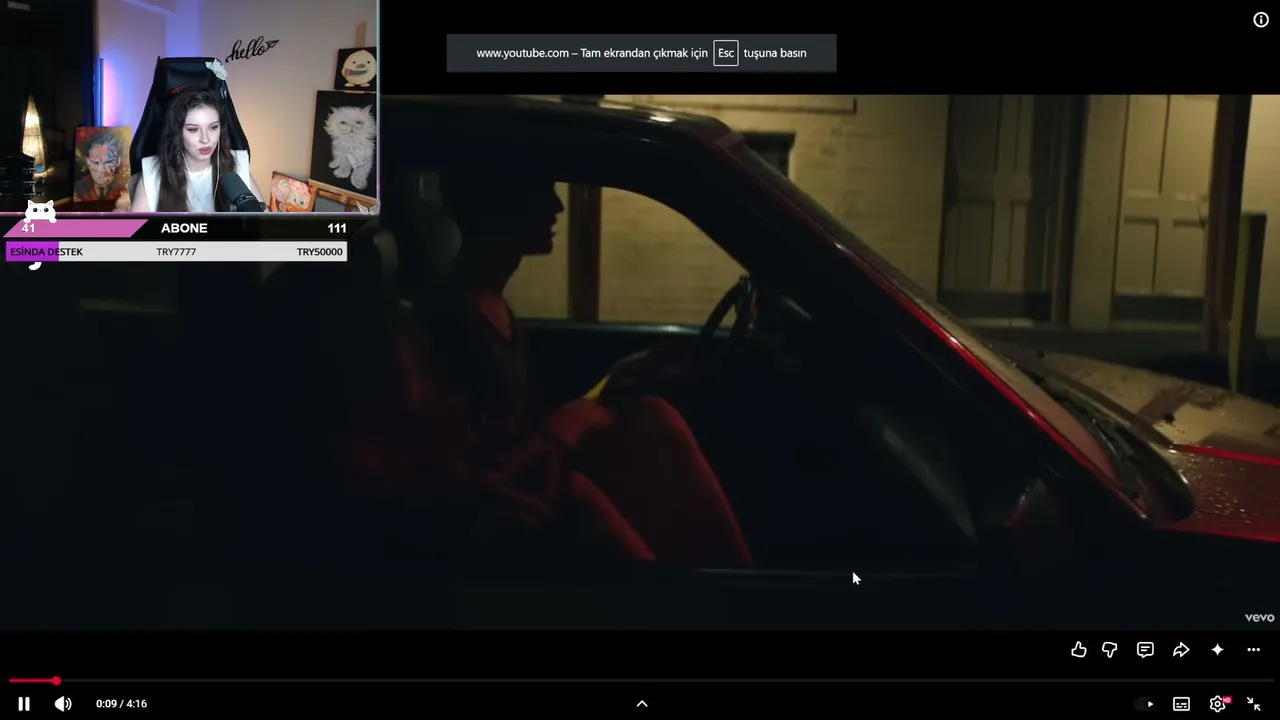Mute the video with the speaker icon

[x=63, y=704]
